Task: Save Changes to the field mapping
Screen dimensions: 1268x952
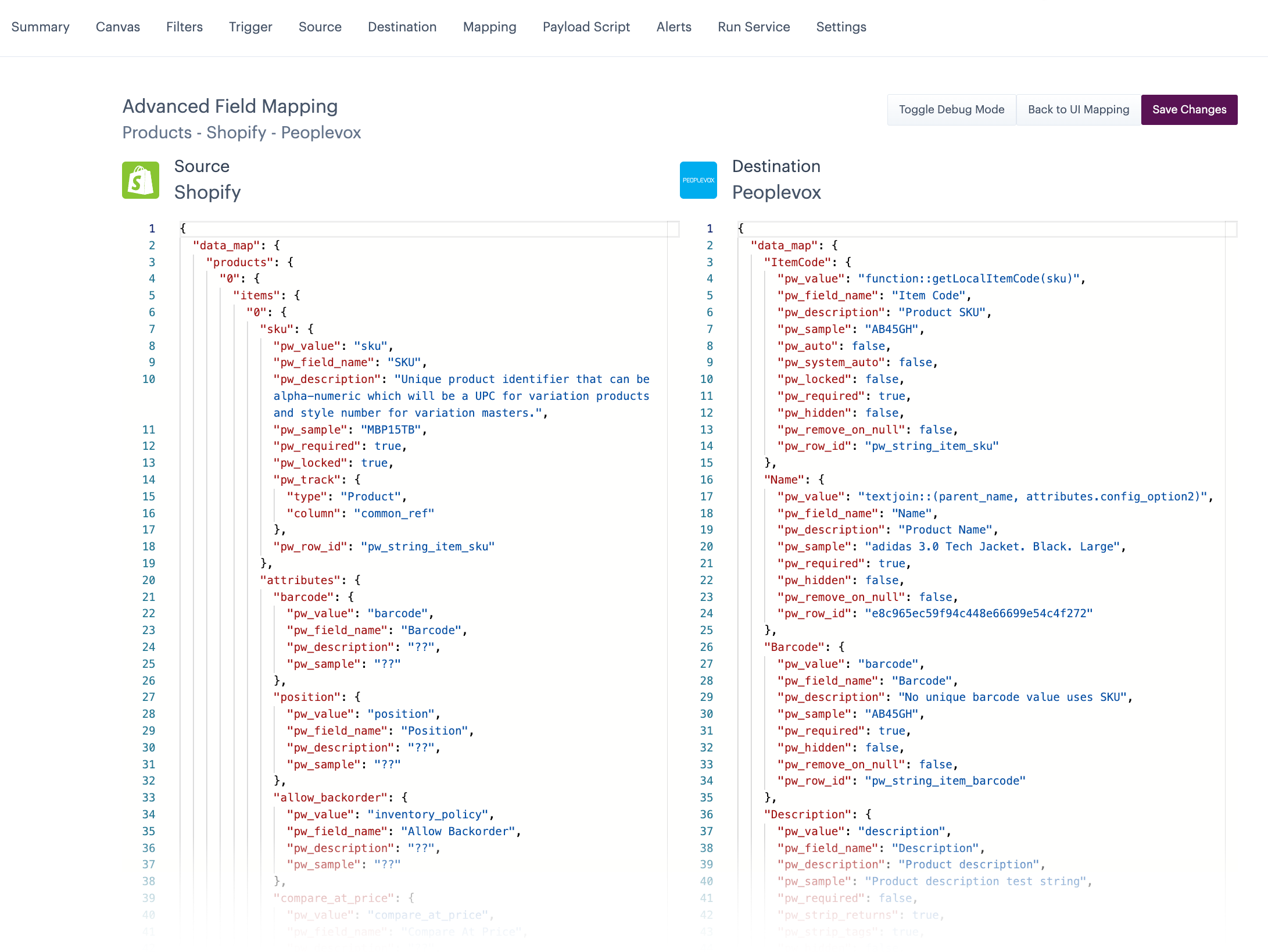Action: pos(1189,110)
